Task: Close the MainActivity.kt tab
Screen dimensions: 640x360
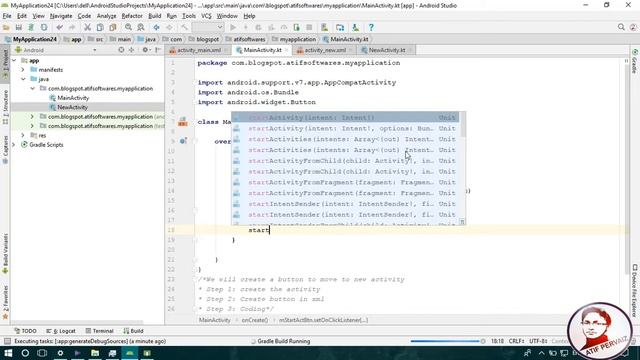Action: (287, 50)
